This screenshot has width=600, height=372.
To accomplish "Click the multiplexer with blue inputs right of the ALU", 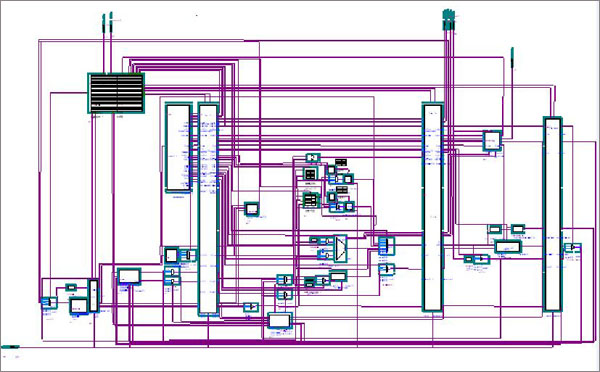I will click(x=386, y=246).
